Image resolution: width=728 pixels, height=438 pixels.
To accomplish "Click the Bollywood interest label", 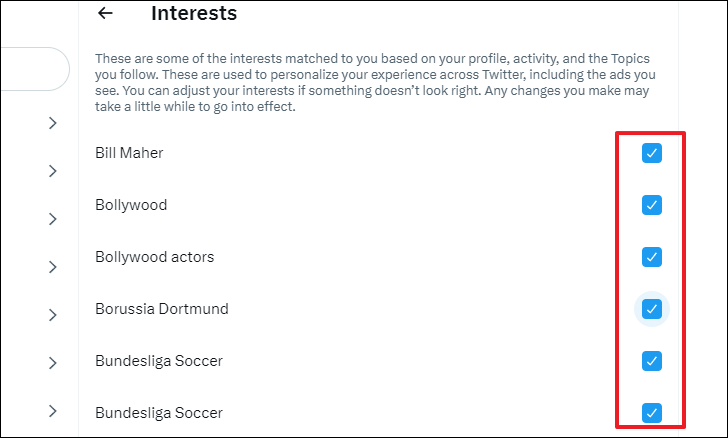I will [131, 205].
